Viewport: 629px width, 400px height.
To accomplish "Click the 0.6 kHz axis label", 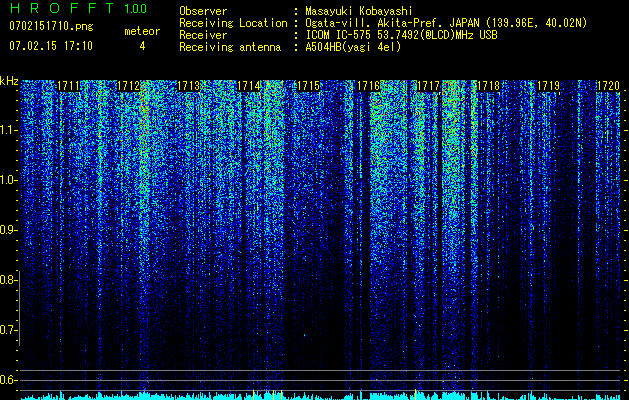I will click(9, 380).
